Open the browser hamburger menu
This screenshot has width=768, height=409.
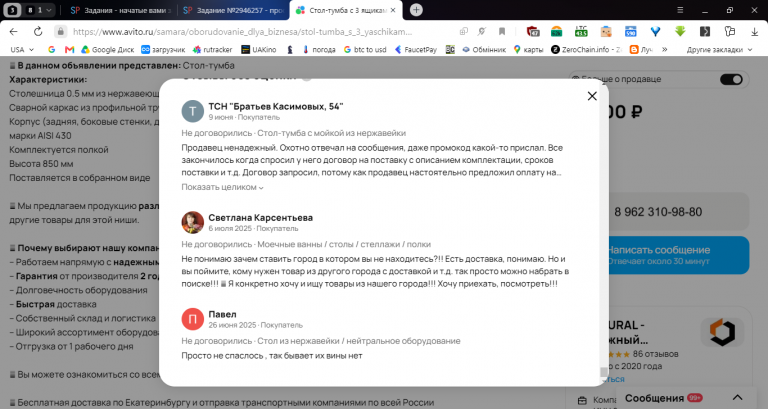click(680, 10)
